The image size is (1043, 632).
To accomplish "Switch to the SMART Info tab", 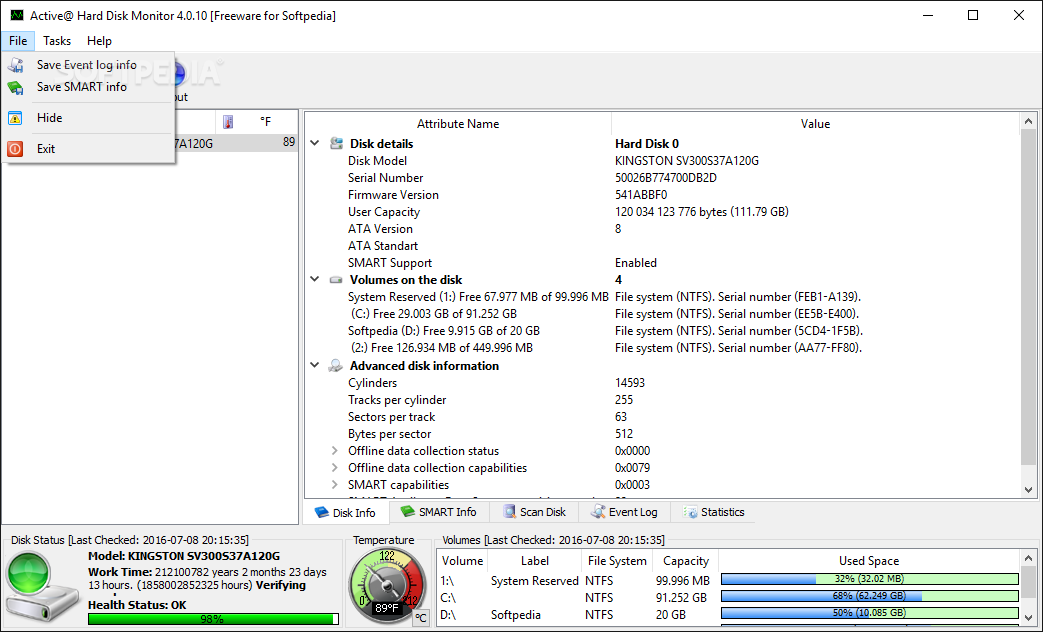I will click(x=438, y=512).
